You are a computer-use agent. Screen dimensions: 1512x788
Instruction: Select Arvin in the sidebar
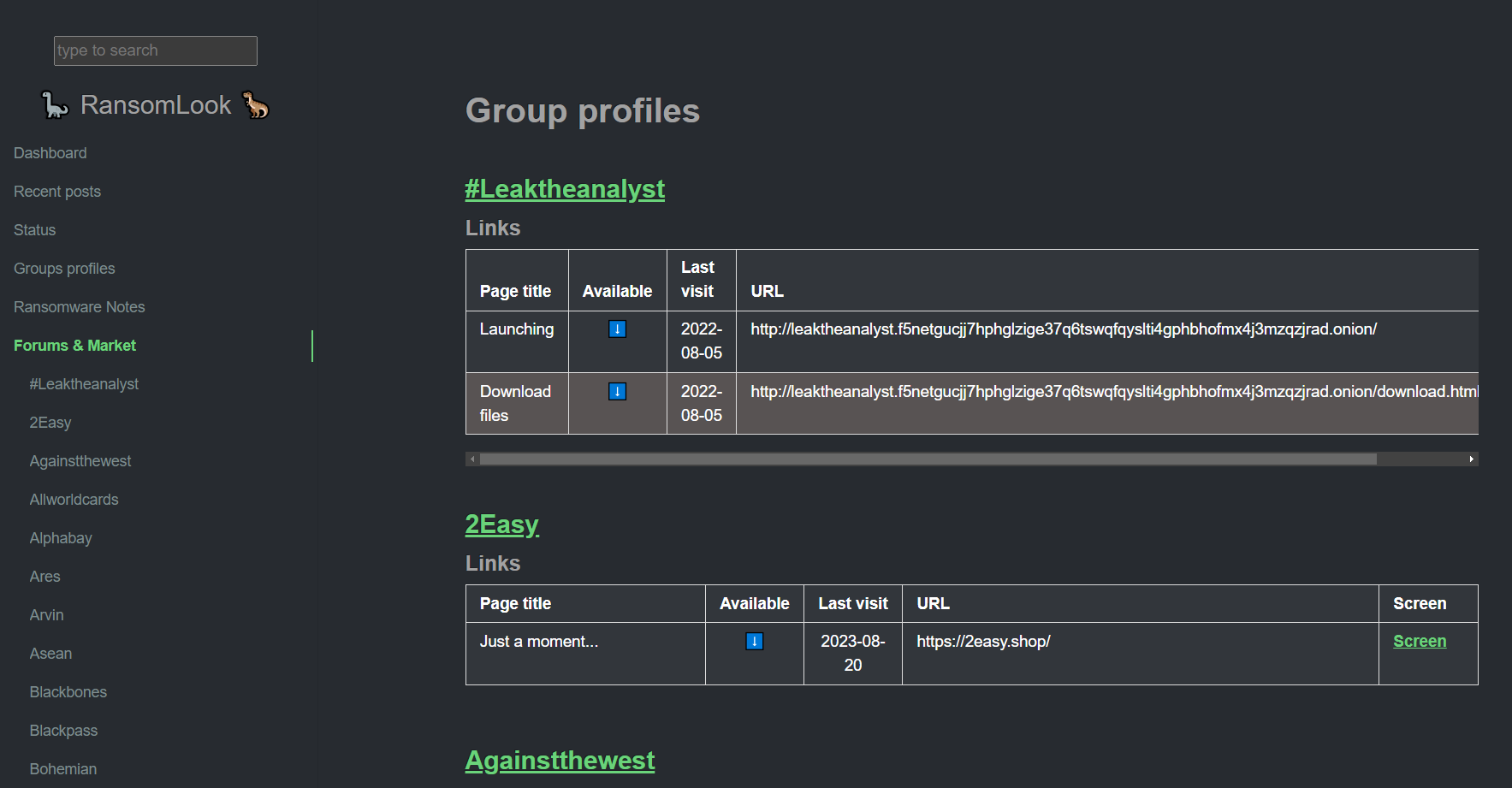[x=47, y=615]
